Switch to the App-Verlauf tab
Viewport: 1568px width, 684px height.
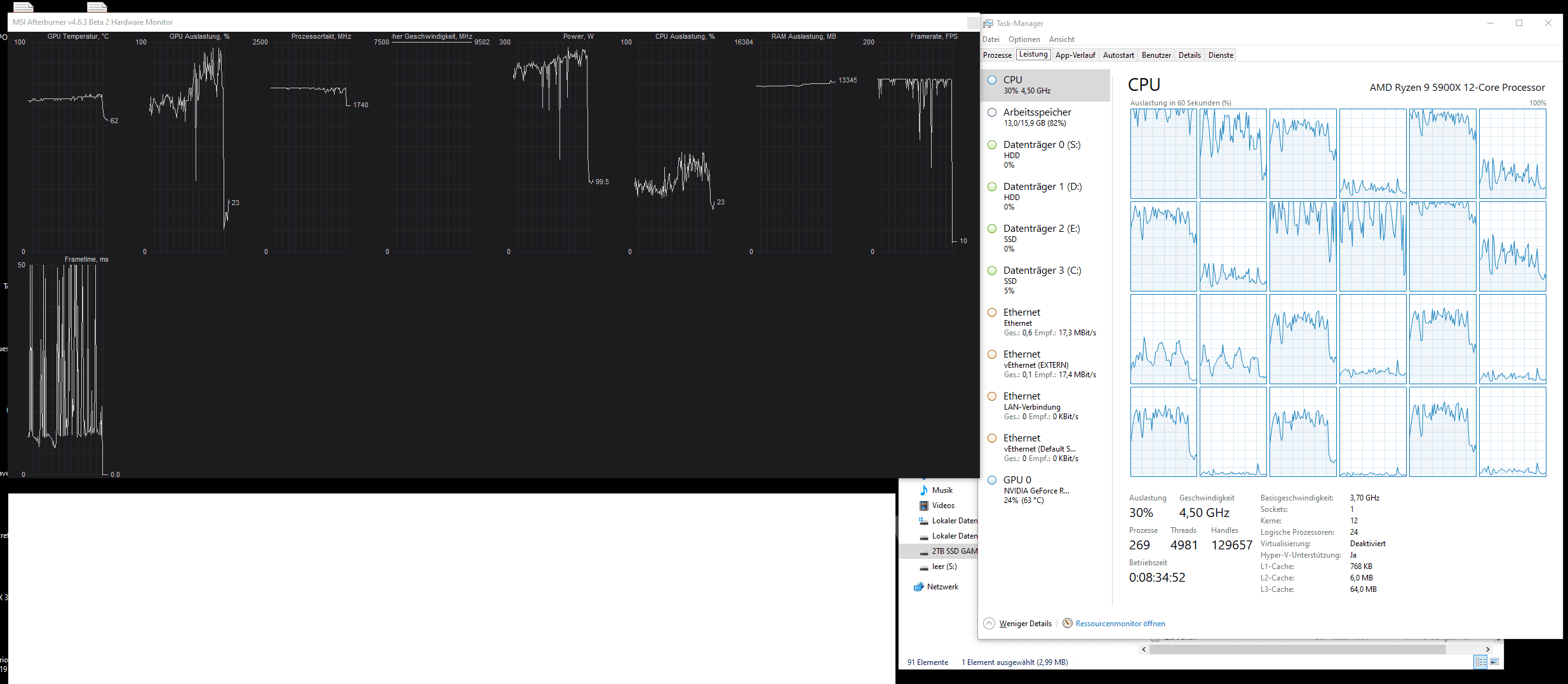pos(1075,55)
